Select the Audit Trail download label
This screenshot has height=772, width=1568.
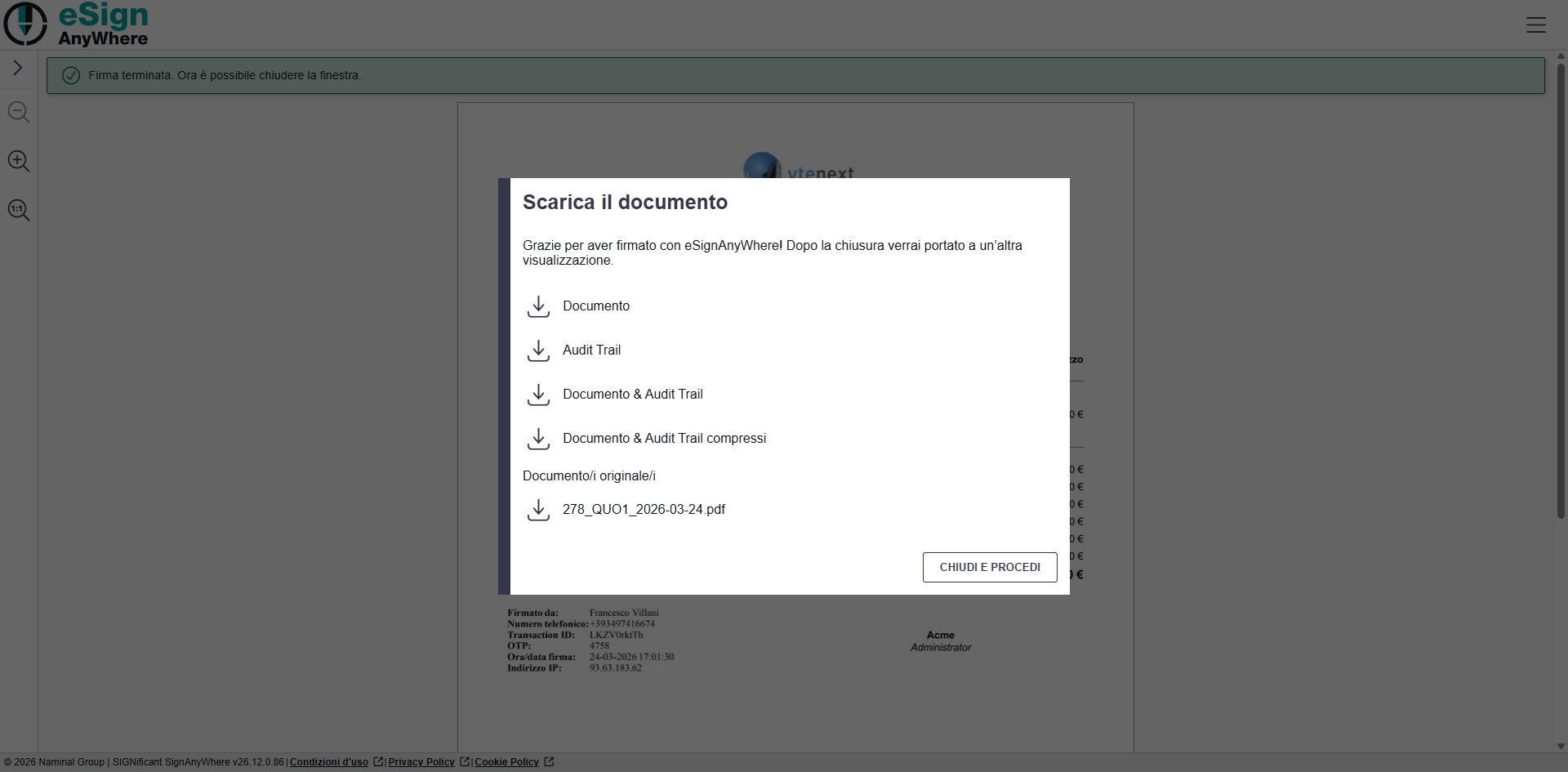[591, 350]
